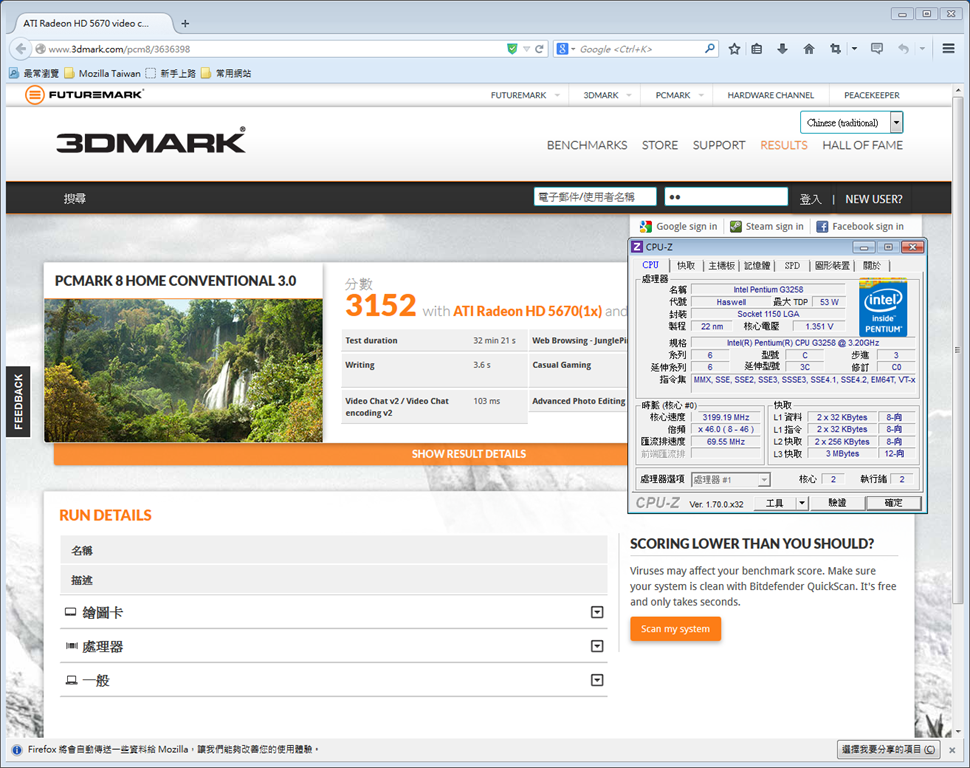
Task: Click the Facebook sign in link
Action: point(860,227)
